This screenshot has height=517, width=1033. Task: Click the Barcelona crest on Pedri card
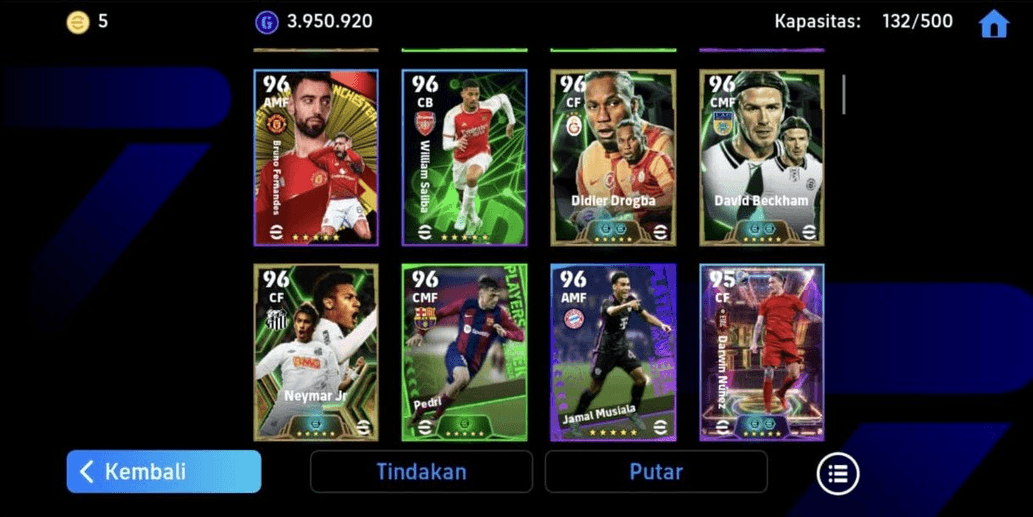[425, 319]
